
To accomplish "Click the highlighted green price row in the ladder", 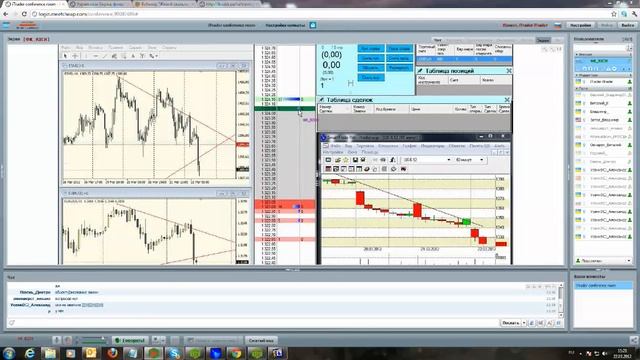I will click(284, 109).
